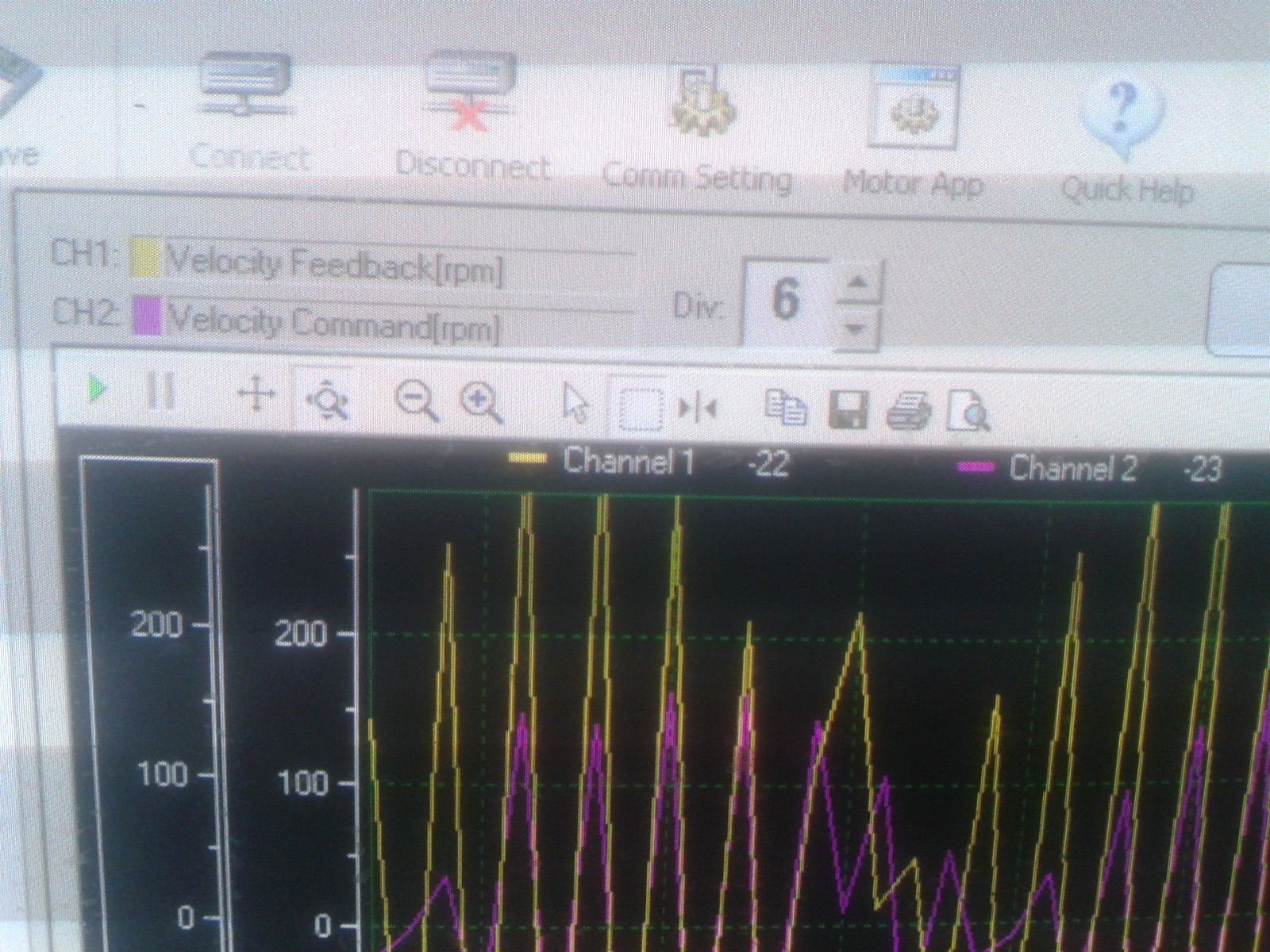Start scope capture with green play button
This screenshot has height=952, width=1270.
coord(98,390)
